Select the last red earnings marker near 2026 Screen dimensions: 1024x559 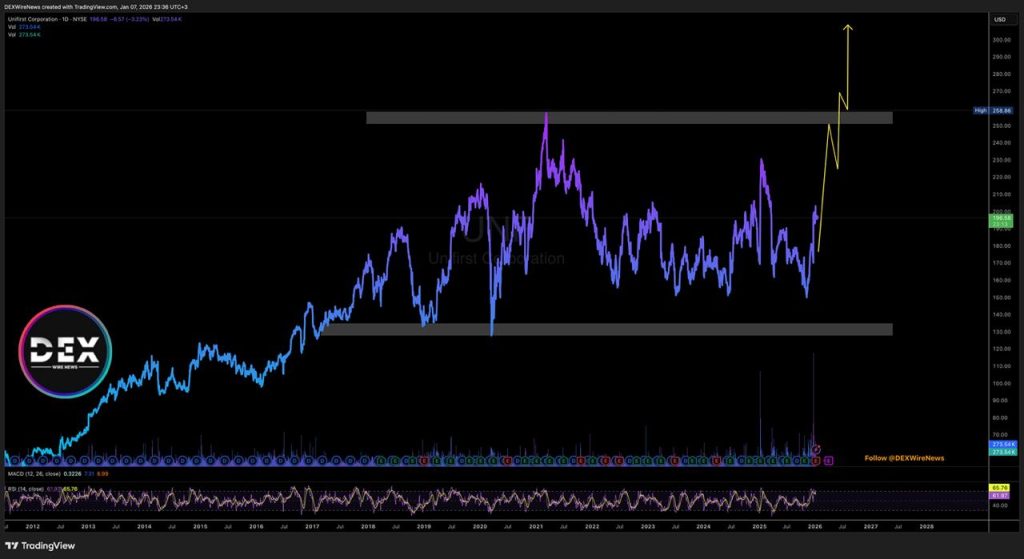click(x=817, y=459)
